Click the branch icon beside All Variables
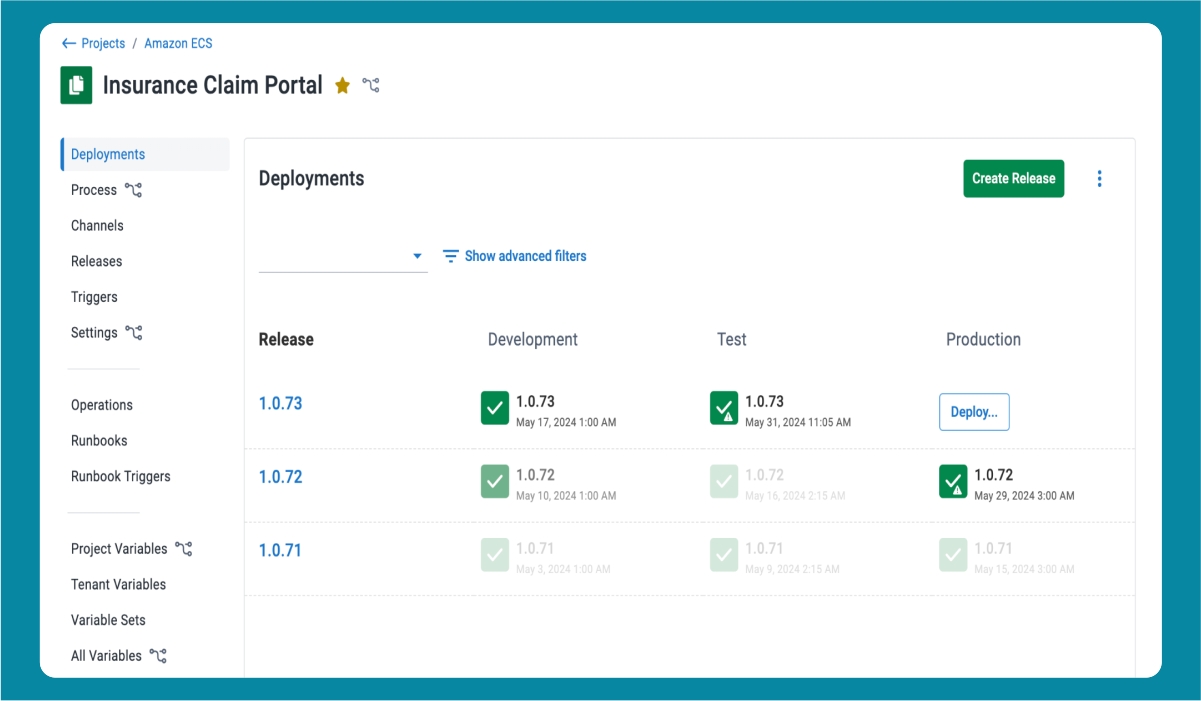1201x701 pixels. (x=157, y=655)
